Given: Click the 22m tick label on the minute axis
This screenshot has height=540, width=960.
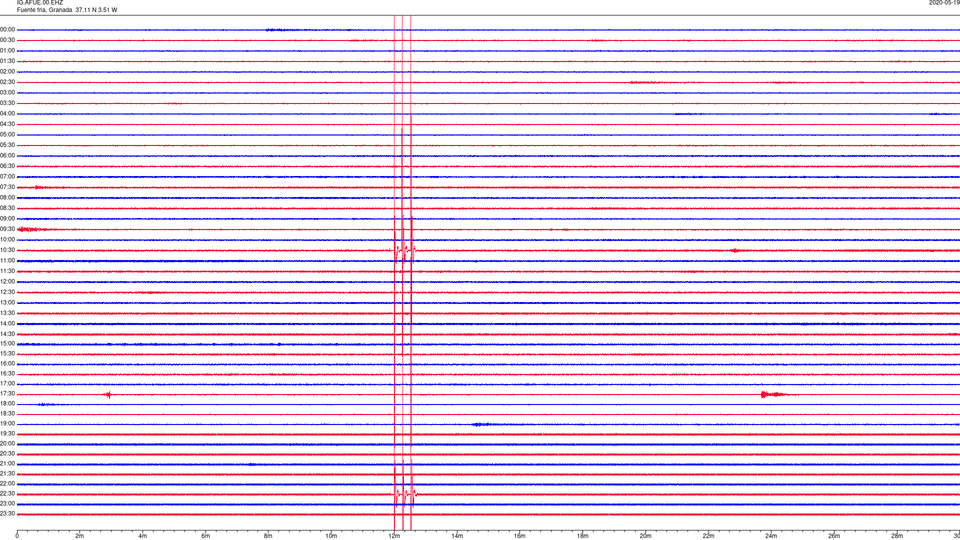Looking at the screenshot, I should click(x=708, y=536).
